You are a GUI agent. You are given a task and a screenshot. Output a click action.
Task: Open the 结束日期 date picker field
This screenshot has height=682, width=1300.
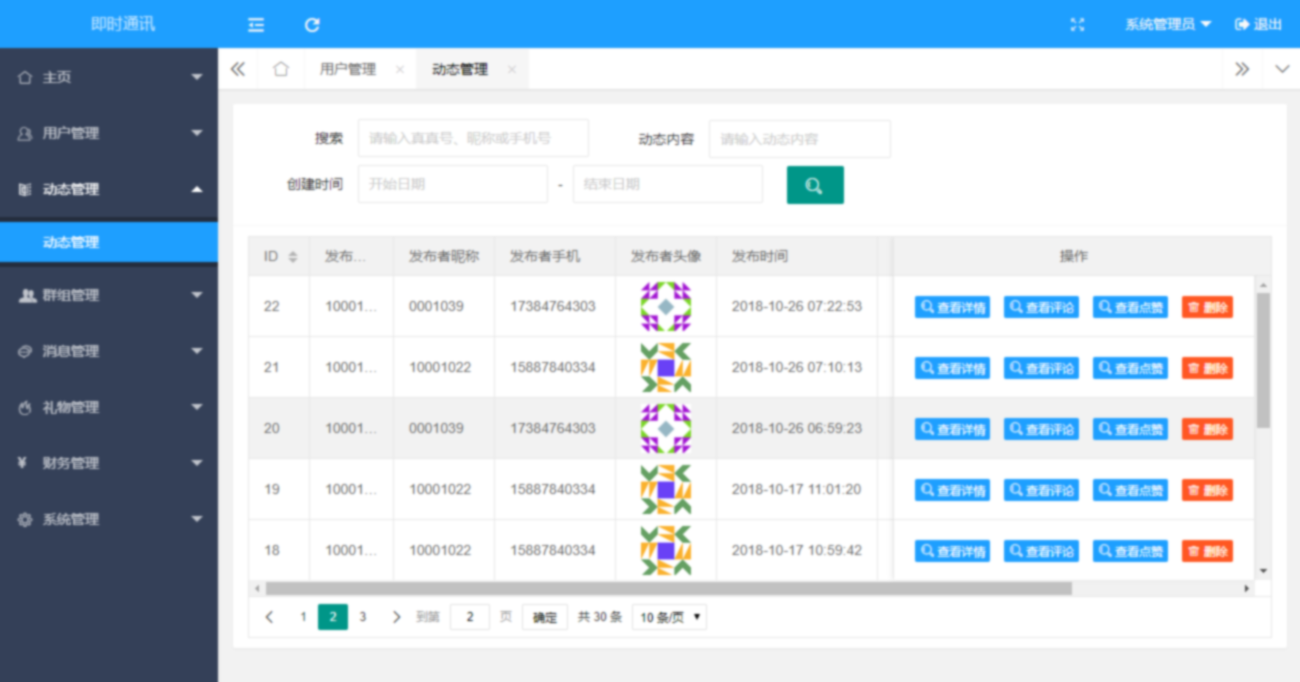[x=668, y=184]
